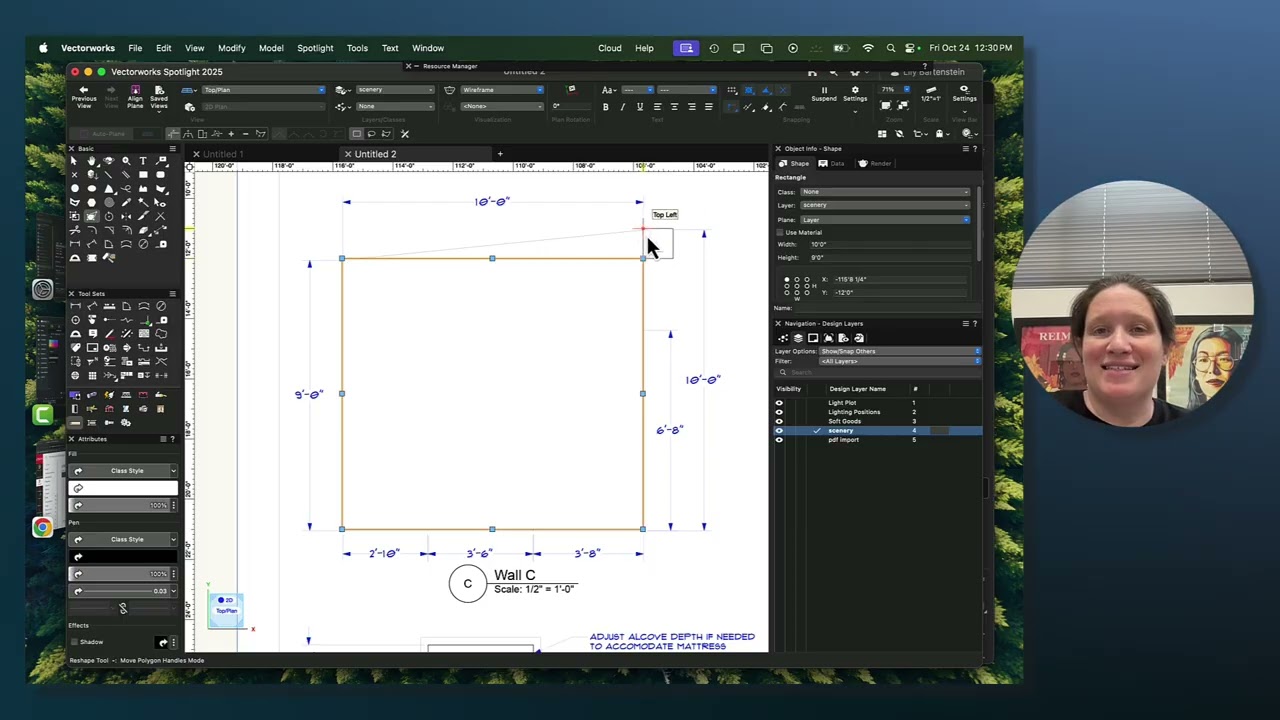Image resolution: width=1280 pixels, height=720 pixels.
Task: Toggle Underline text formatting
Action: tap(640, 107)
